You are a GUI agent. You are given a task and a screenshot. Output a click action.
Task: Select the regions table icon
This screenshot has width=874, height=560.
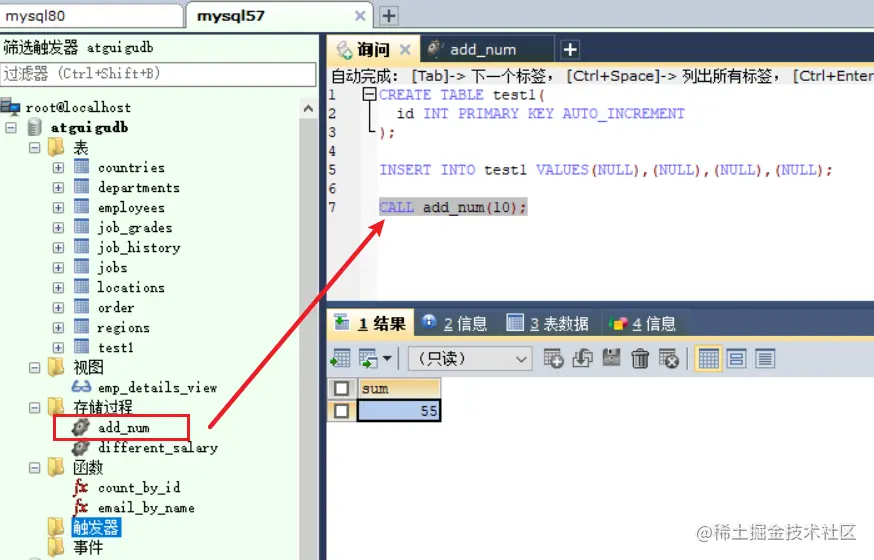pos(82,327)
